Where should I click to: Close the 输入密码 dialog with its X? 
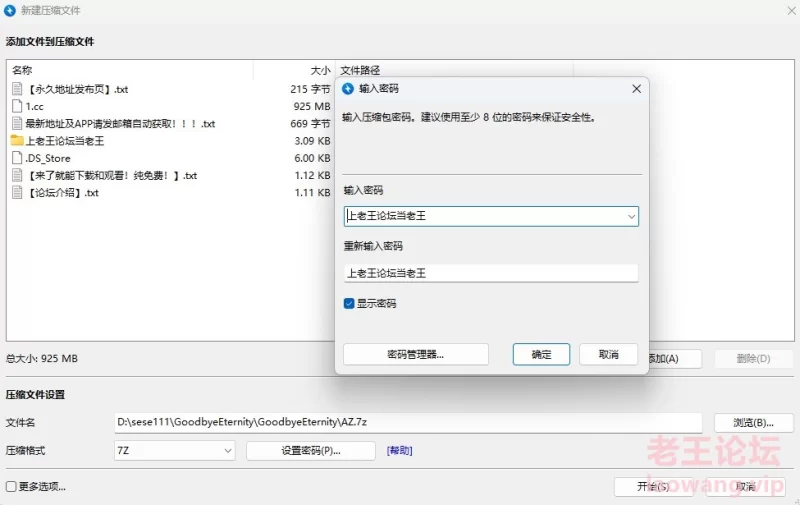click(x=636, y=89)
